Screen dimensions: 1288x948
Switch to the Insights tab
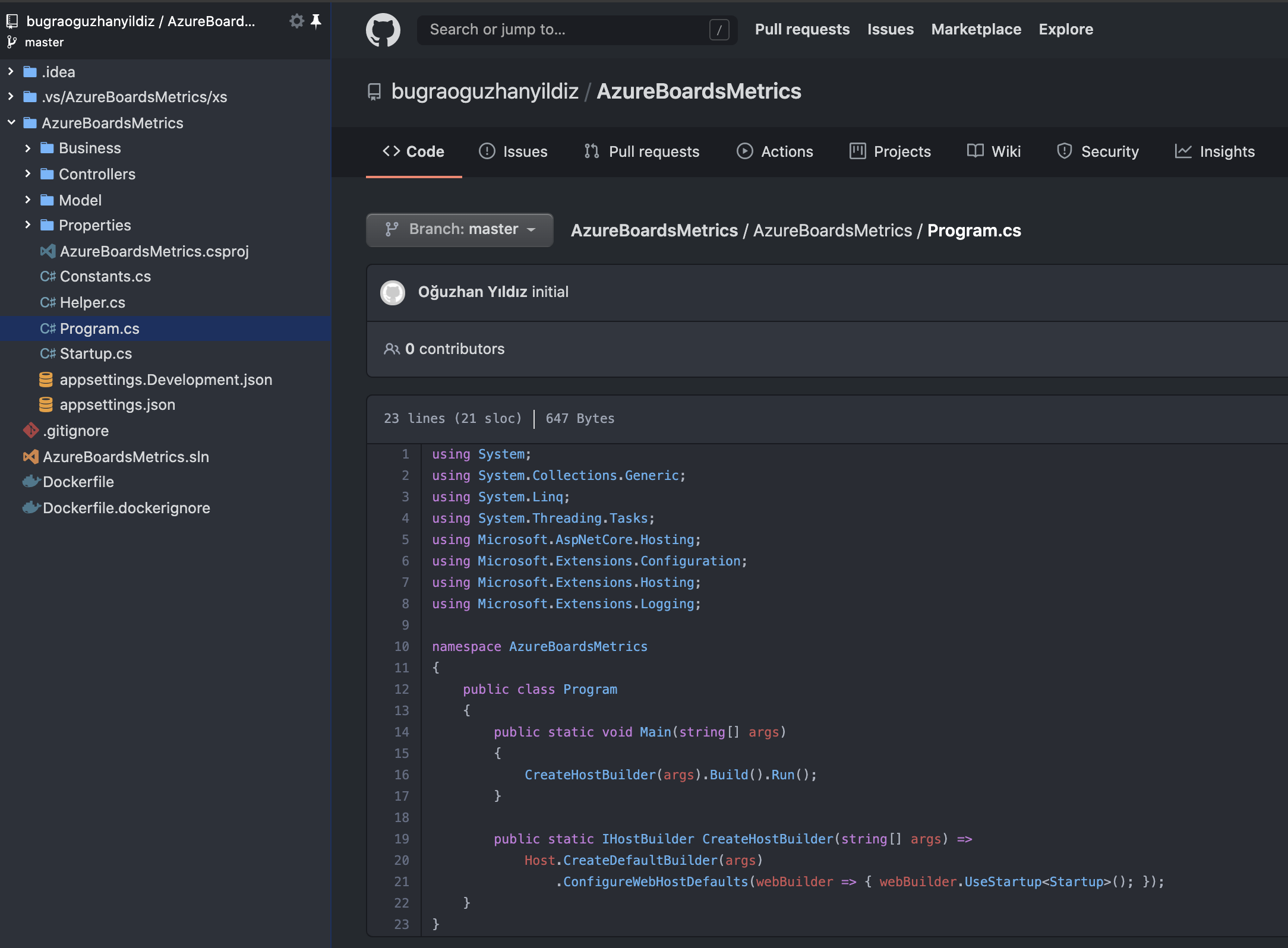(1214, 151)
